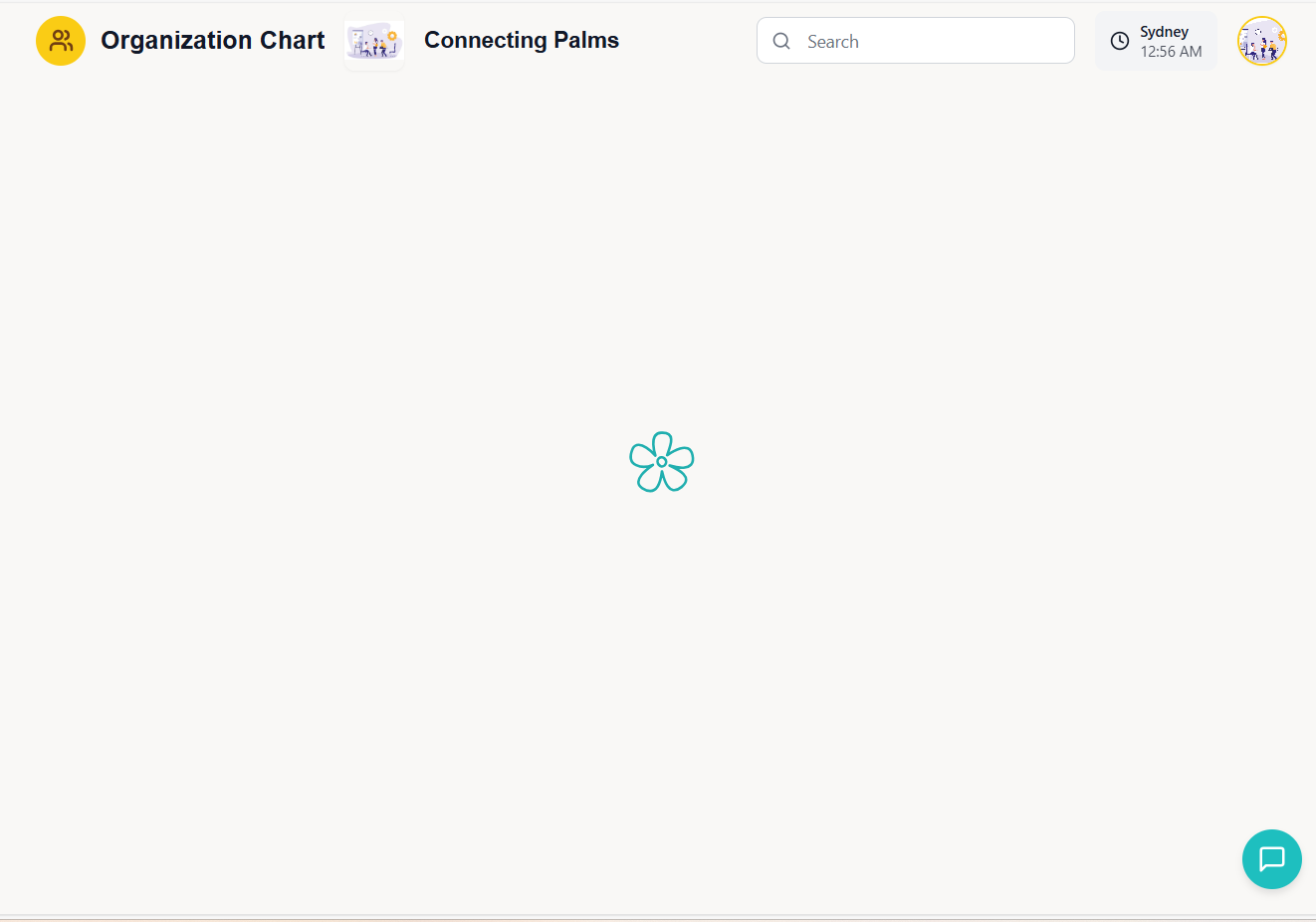1316x922 pixels.
Task: Click the Search placeholder text
Action: 832,42
